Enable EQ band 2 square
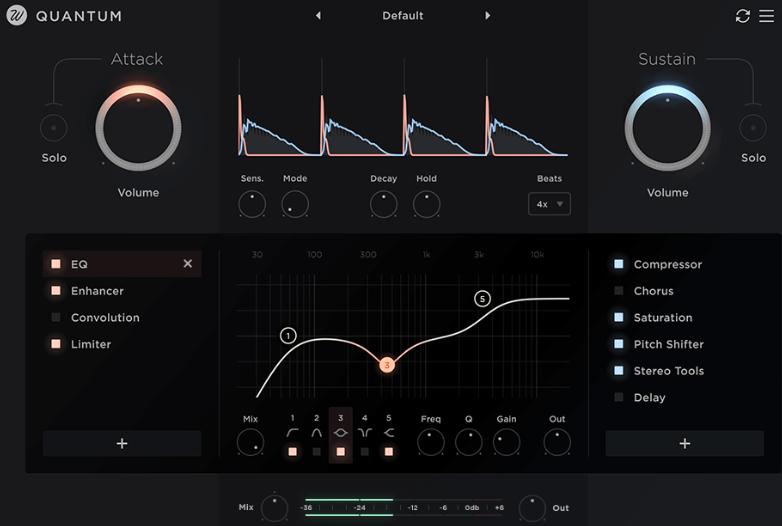This screenshot has width=782, height=526. [x=317, y=452]
